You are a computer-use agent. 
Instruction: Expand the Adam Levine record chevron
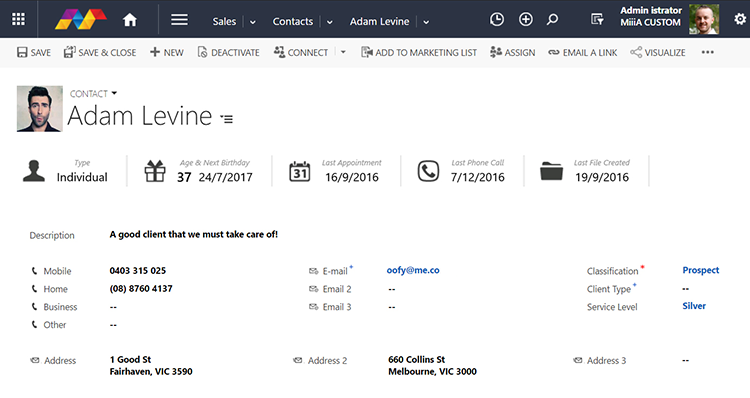click(426, 22)
